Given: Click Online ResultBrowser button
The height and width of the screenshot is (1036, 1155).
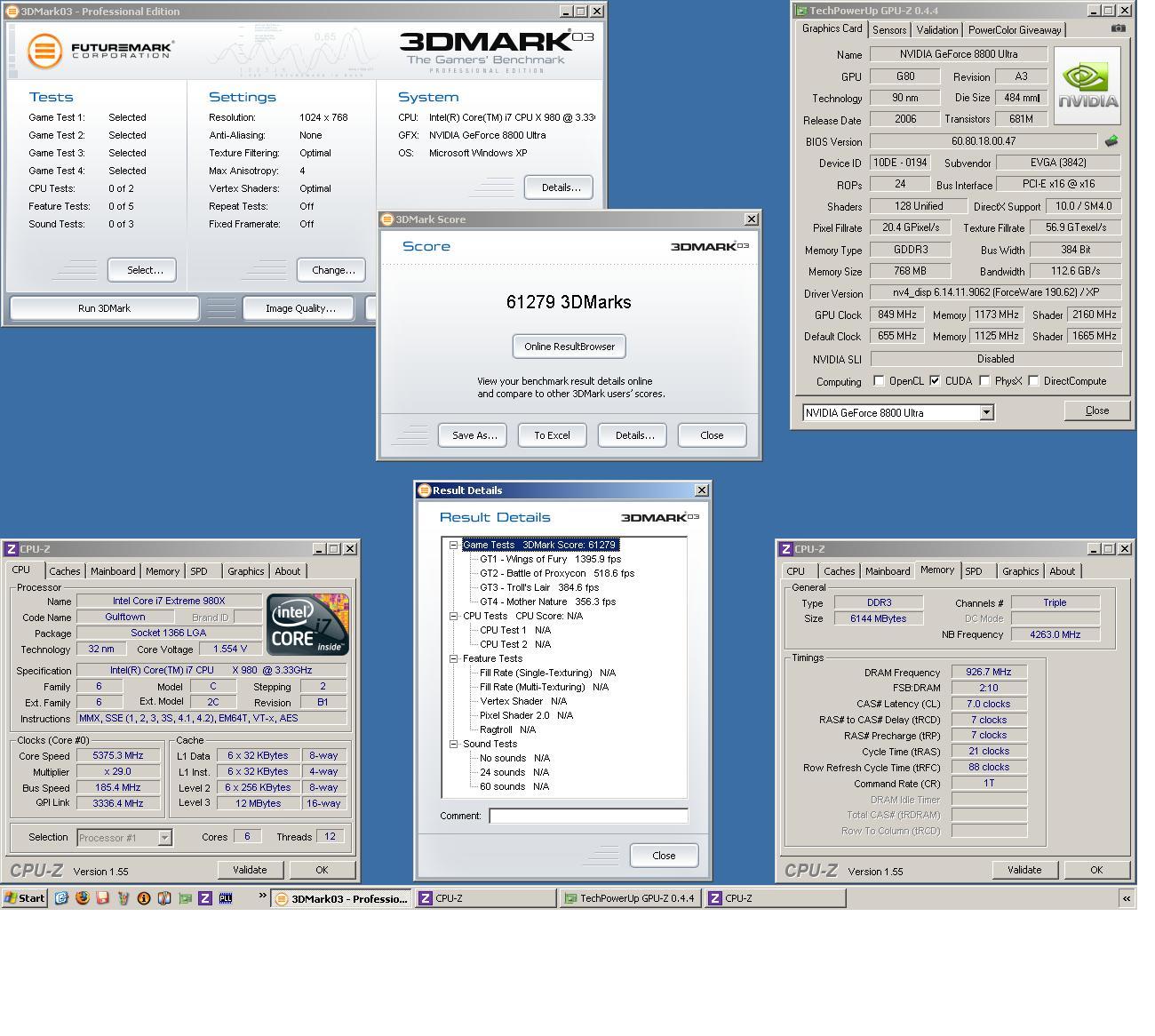Looking at the screenshot, I should [570, 347].
